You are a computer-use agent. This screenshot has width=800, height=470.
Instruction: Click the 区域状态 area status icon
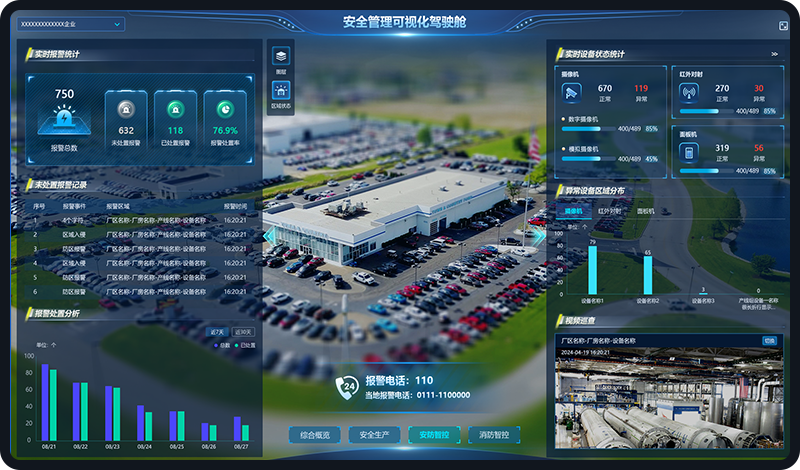pyautogui.click(x=281, y=90)
